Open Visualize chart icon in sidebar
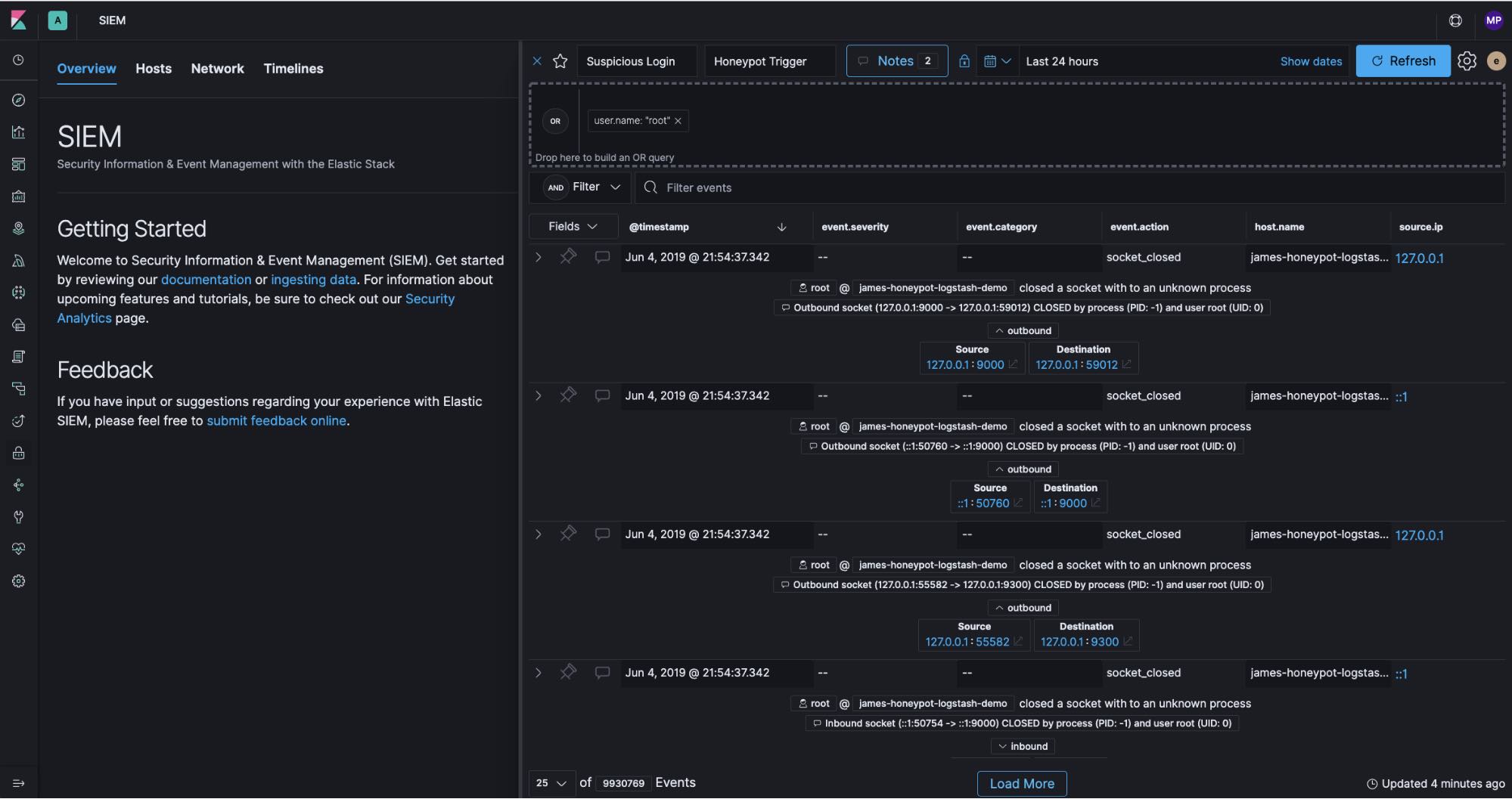The width and height of the screenshot is (1512, 799). (x=19, y=132)
